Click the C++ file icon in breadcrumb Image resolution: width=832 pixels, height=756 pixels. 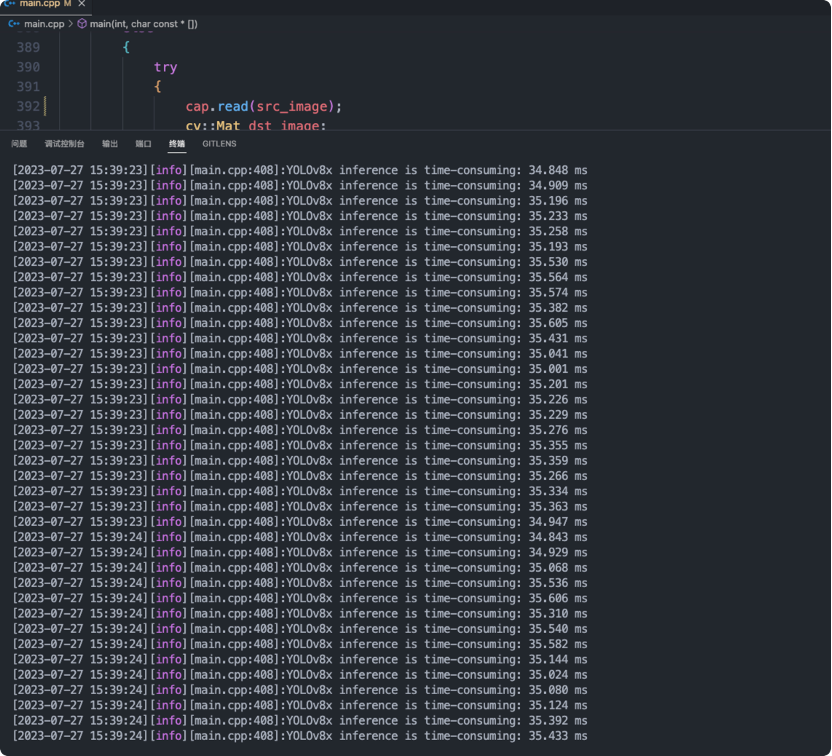(x=14, y=24)
